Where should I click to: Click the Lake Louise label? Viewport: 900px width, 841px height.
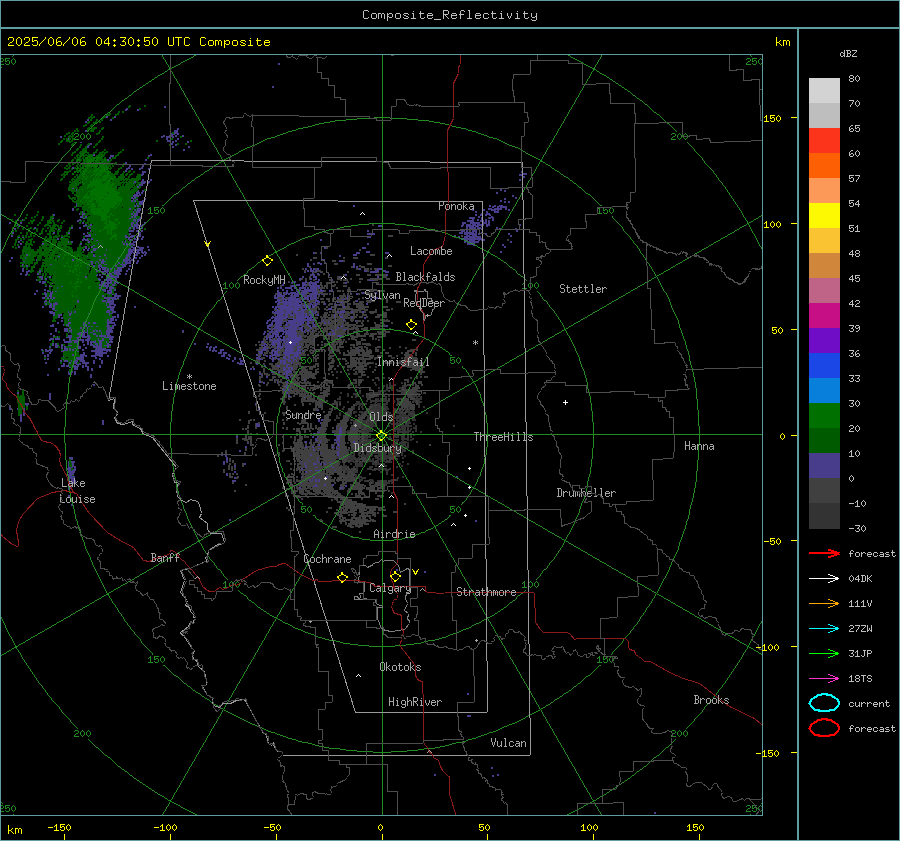coord(77,491)
